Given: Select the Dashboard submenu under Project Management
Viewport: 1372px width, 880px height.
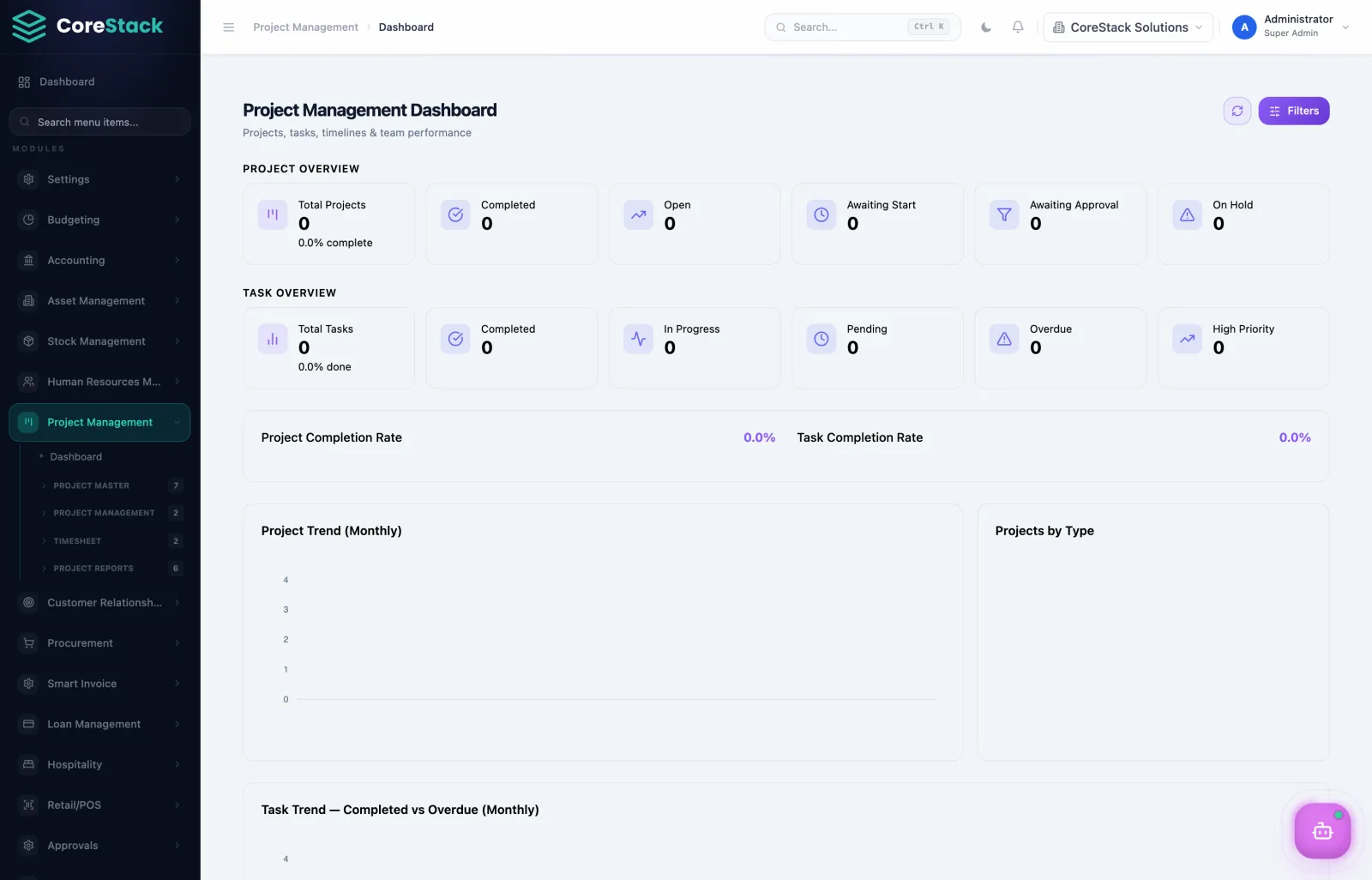Looking at the screenshot, I should click(x=75, y=457).
